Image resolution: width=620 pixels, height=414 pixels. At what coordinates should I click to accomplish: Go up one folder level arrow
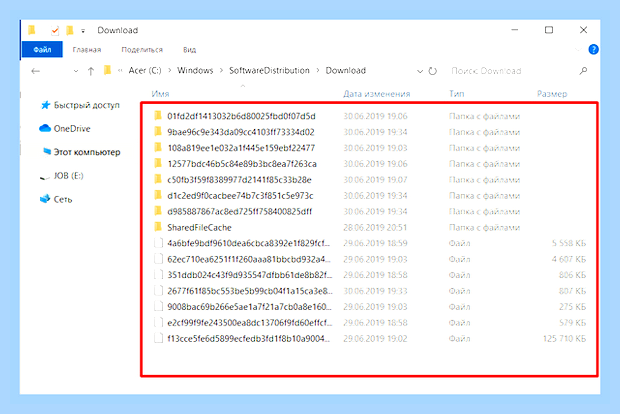tap(91, 71)
